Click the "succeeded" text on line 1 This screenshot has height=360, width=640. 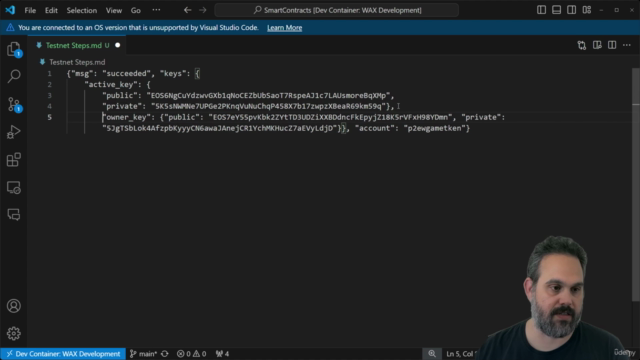pos(126,73)
